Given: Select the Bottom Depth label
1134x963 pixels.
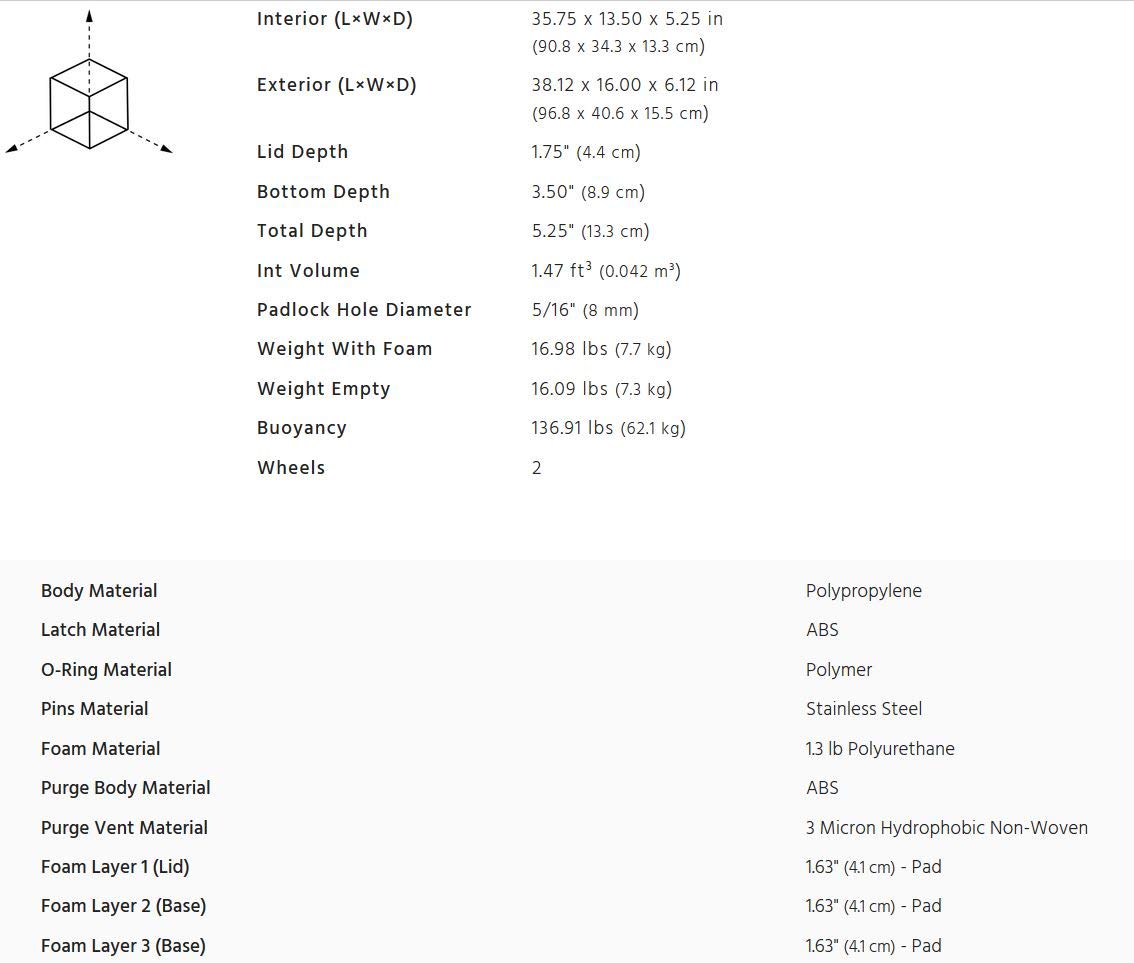Looking at the screenshot, I should tap(323, 192).
